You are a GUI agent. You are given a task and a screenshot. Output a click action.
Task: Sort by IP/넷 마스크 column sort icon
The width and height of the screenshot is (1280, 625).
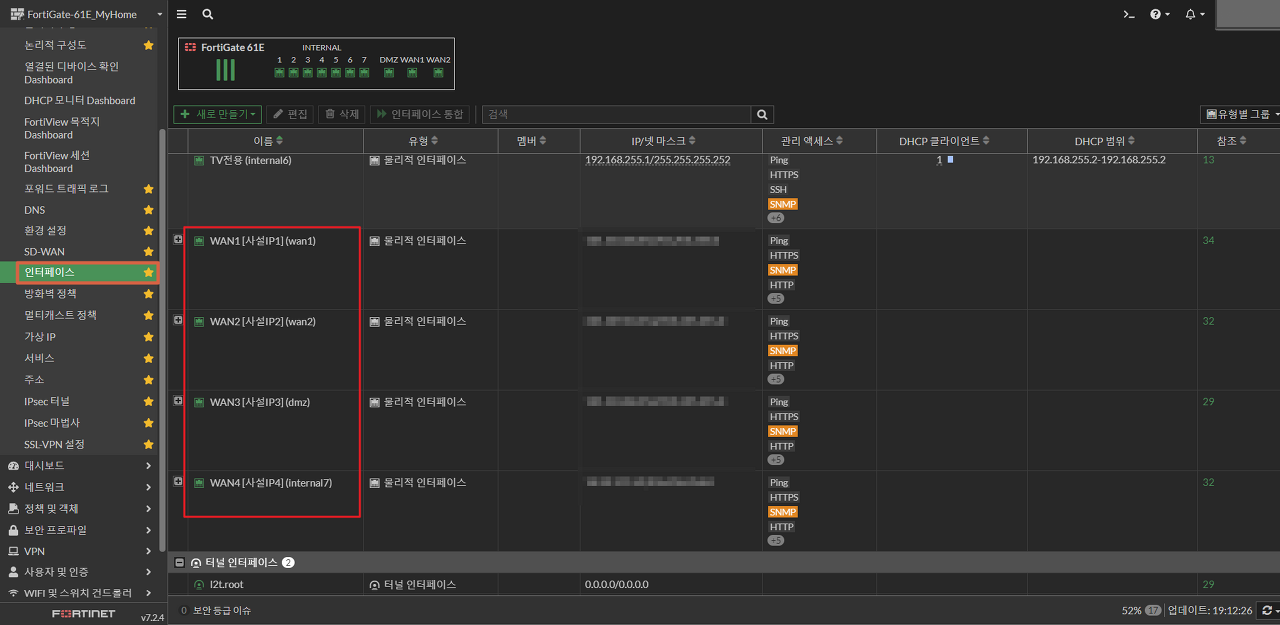tap(692, 141)
